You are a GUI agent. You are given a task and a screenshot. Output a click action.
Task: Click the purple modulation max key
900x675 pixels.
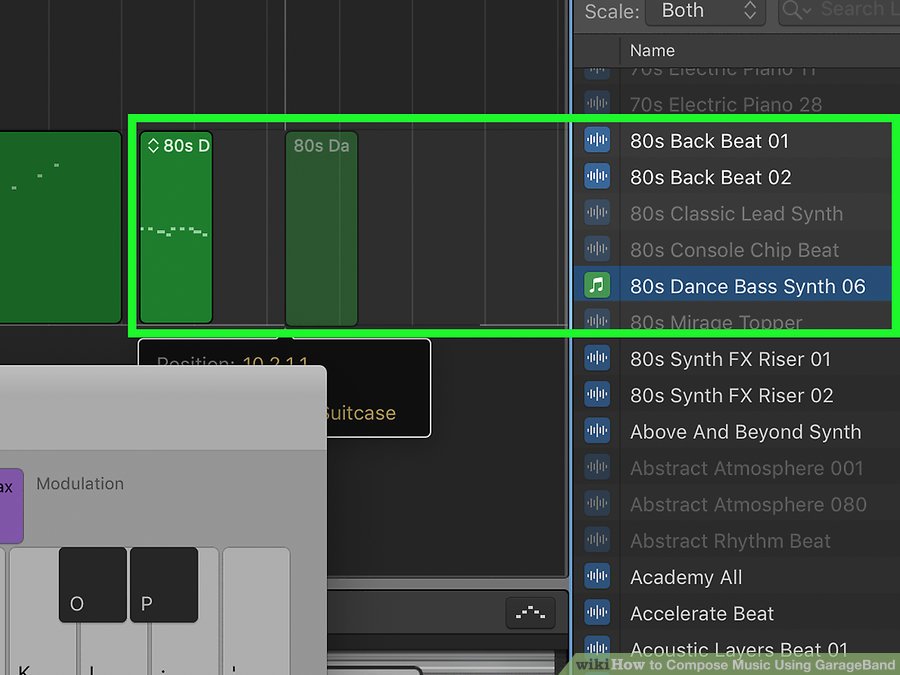[11, 505]
